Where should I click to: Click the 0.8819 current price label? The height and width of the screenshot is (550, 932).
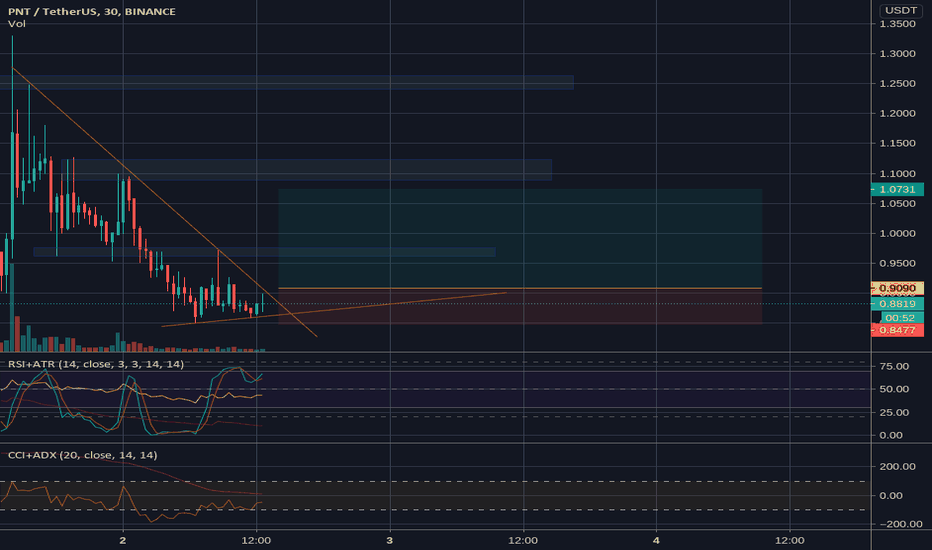click(897, 304)
